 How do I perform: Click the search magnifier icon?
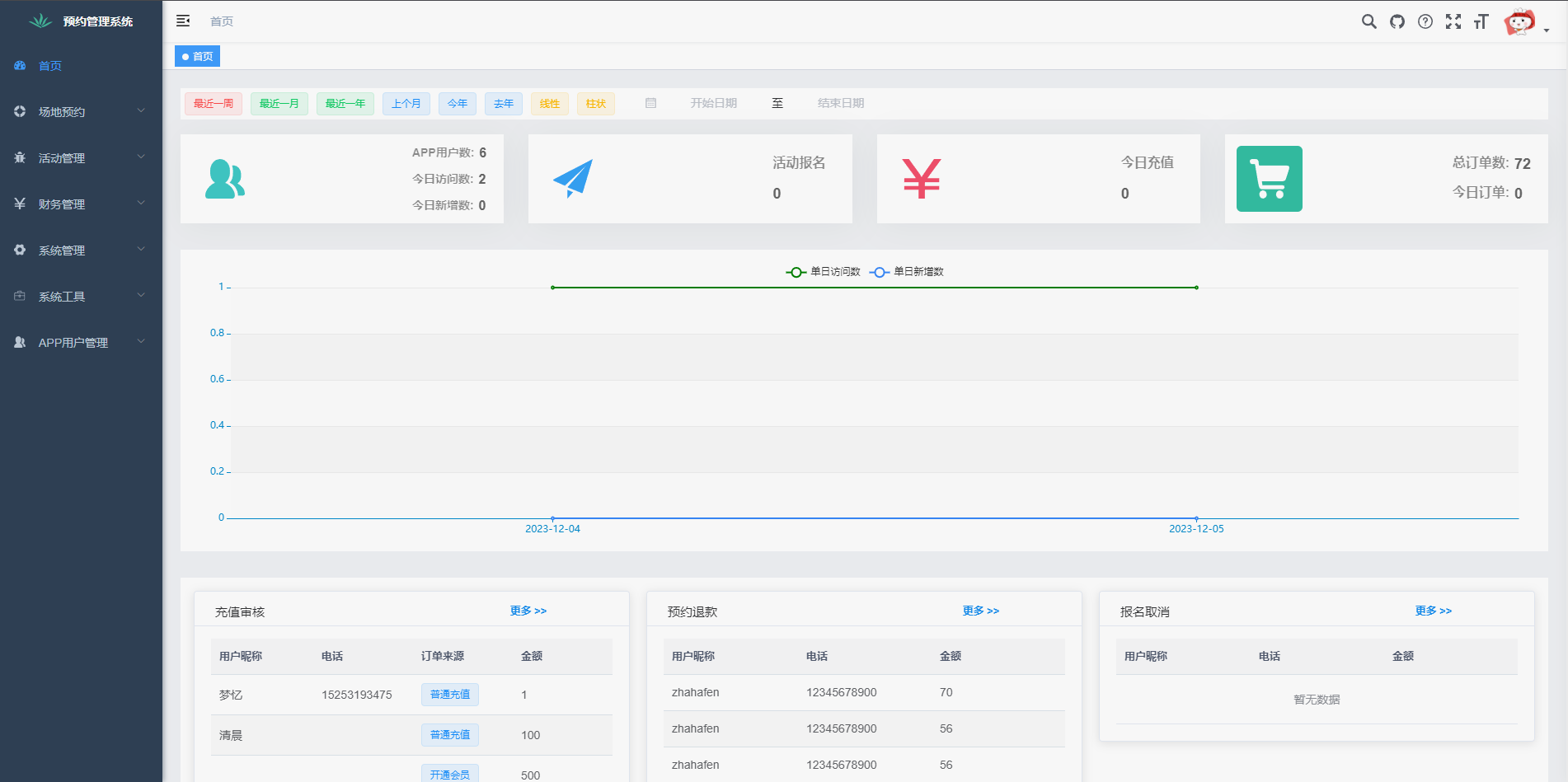coord(1368,21)
